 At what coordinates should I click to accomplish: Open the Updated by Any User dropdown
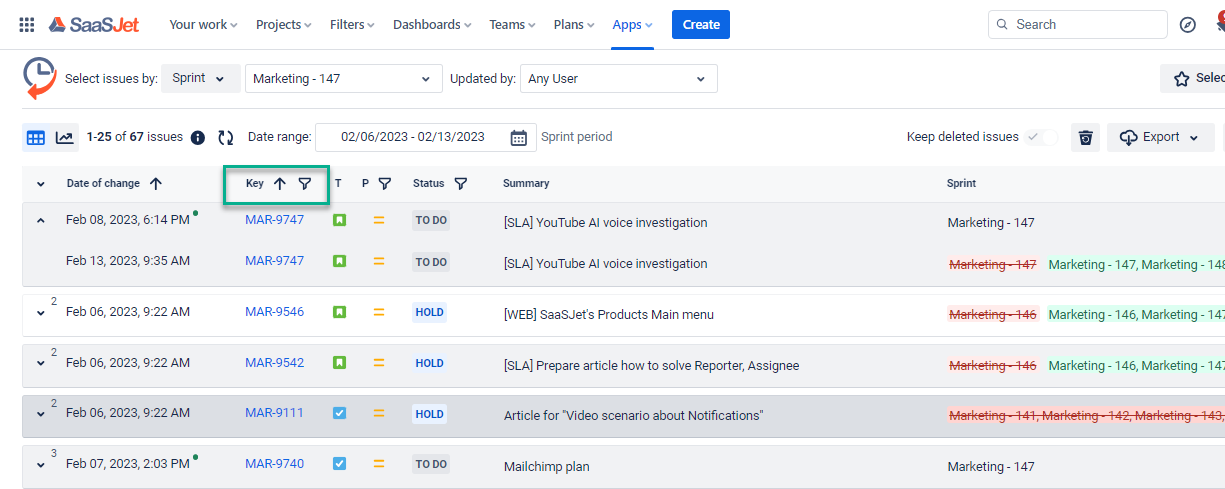(x=618, y=78)
